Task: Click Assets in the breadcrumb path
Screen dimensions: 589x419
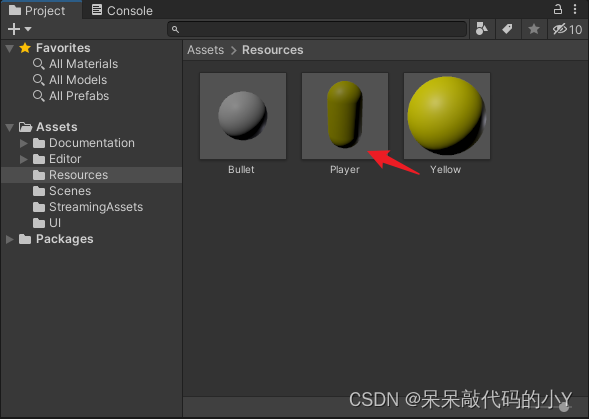Action: (205, 50)
